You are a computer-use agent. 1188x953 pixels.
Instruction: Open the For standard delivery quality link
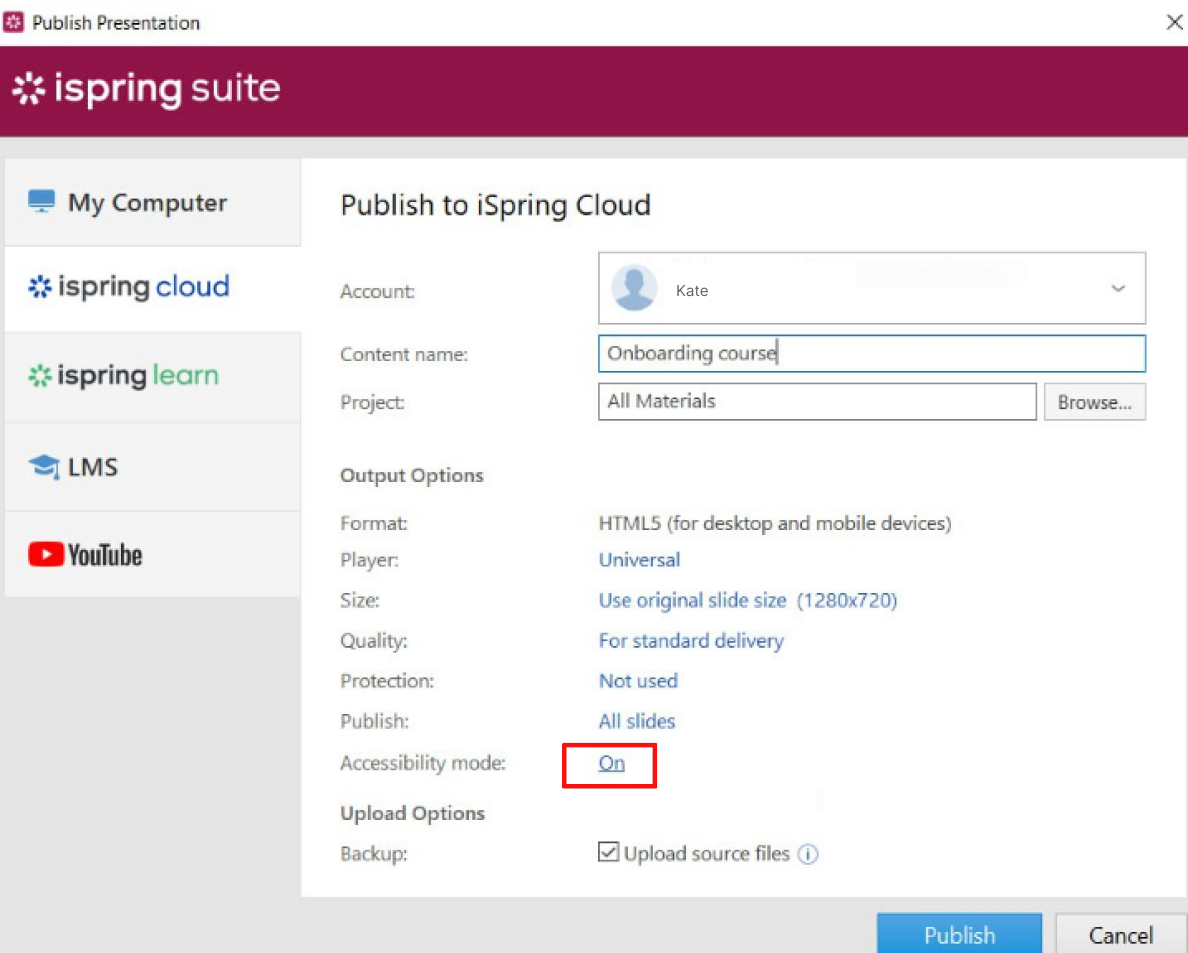click(691, 641)
